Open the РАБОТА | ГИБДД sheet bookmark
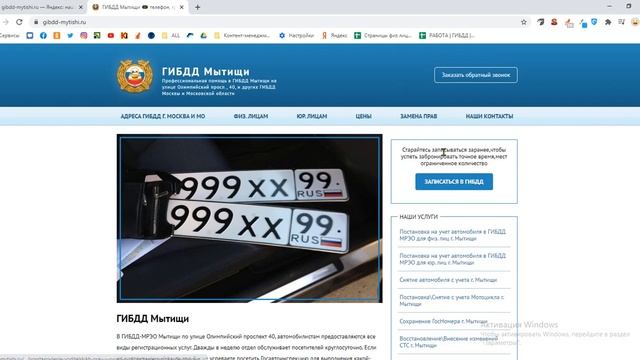The image size is (640, 360). pyautogui.click(x=447, y=36)
